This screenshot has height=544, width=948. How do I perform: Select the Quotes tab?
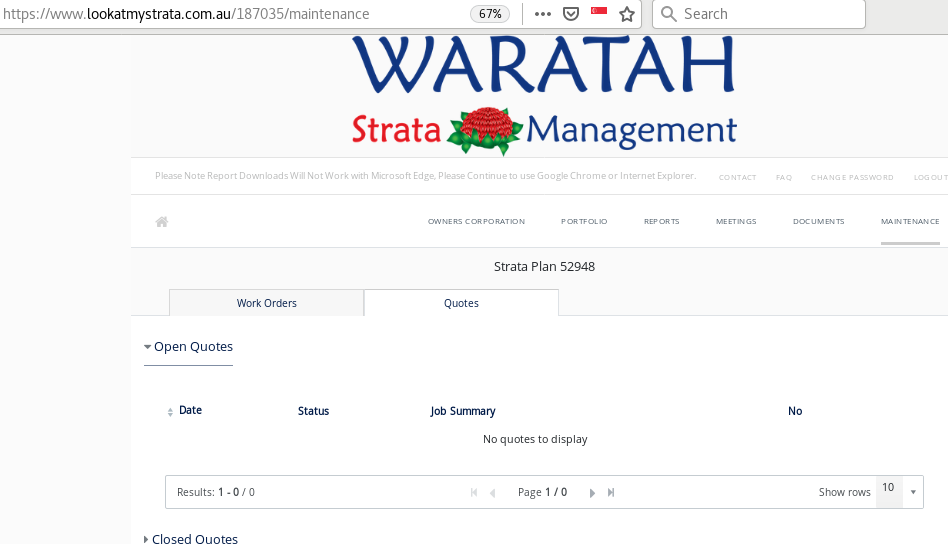(461, 303)
